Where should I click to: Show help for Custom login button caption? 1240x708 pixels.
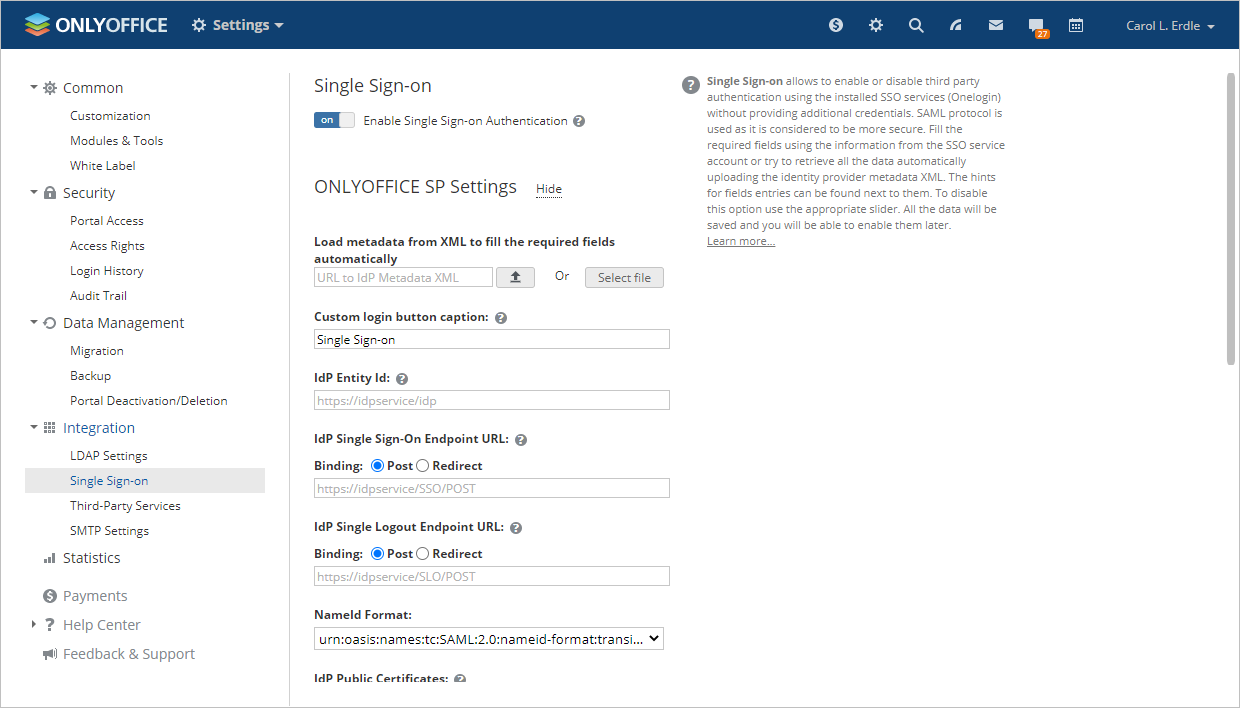click(x=501, y=318)
